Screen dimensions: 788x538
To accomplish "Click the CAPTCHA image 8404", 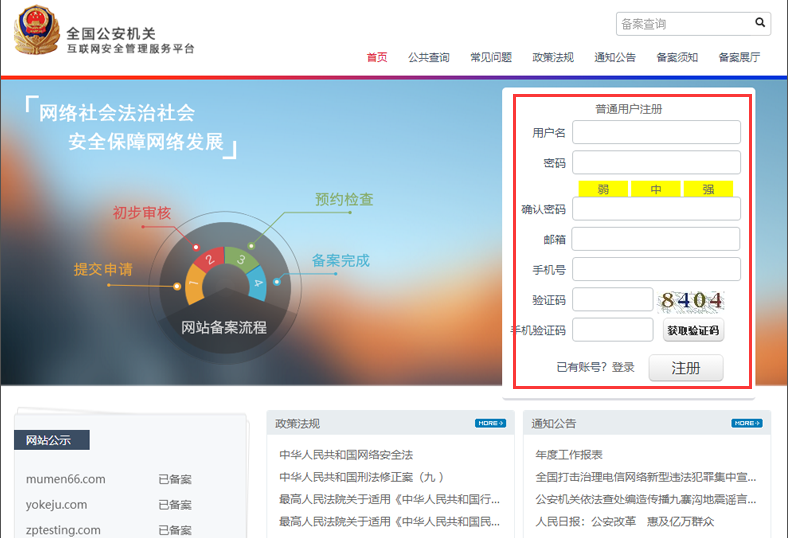I will (691, 300).
